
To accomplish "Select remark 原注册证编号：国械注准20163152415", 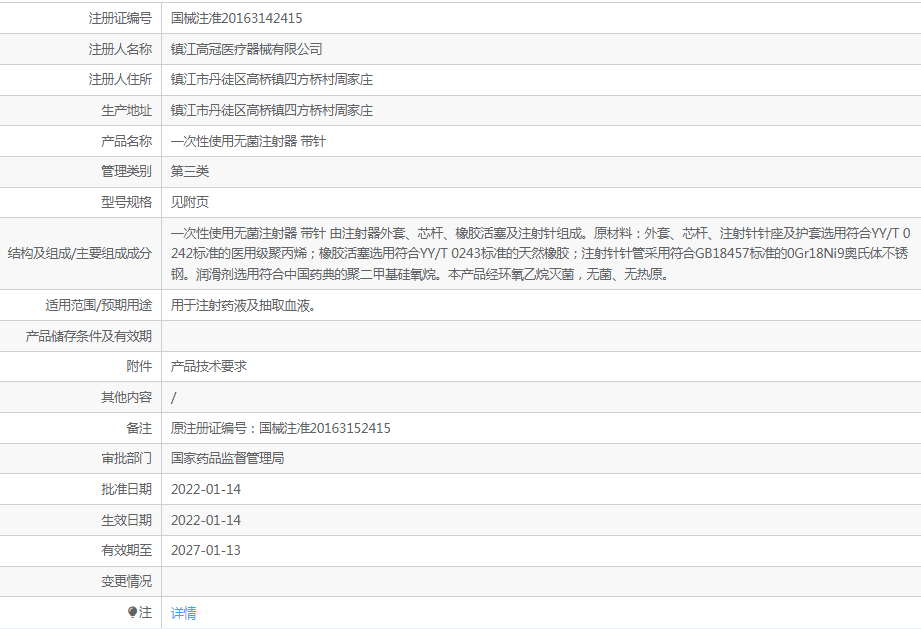I will [x=280, y=428].
